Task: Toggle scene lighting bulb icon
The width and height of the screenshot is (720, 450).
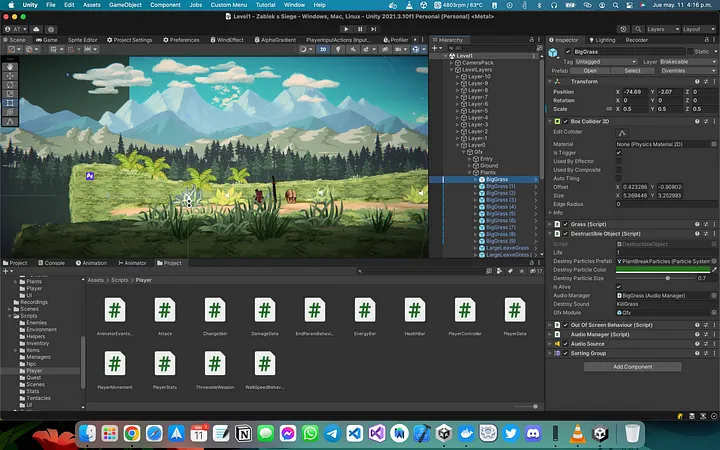Action: (x=338, y=49)
